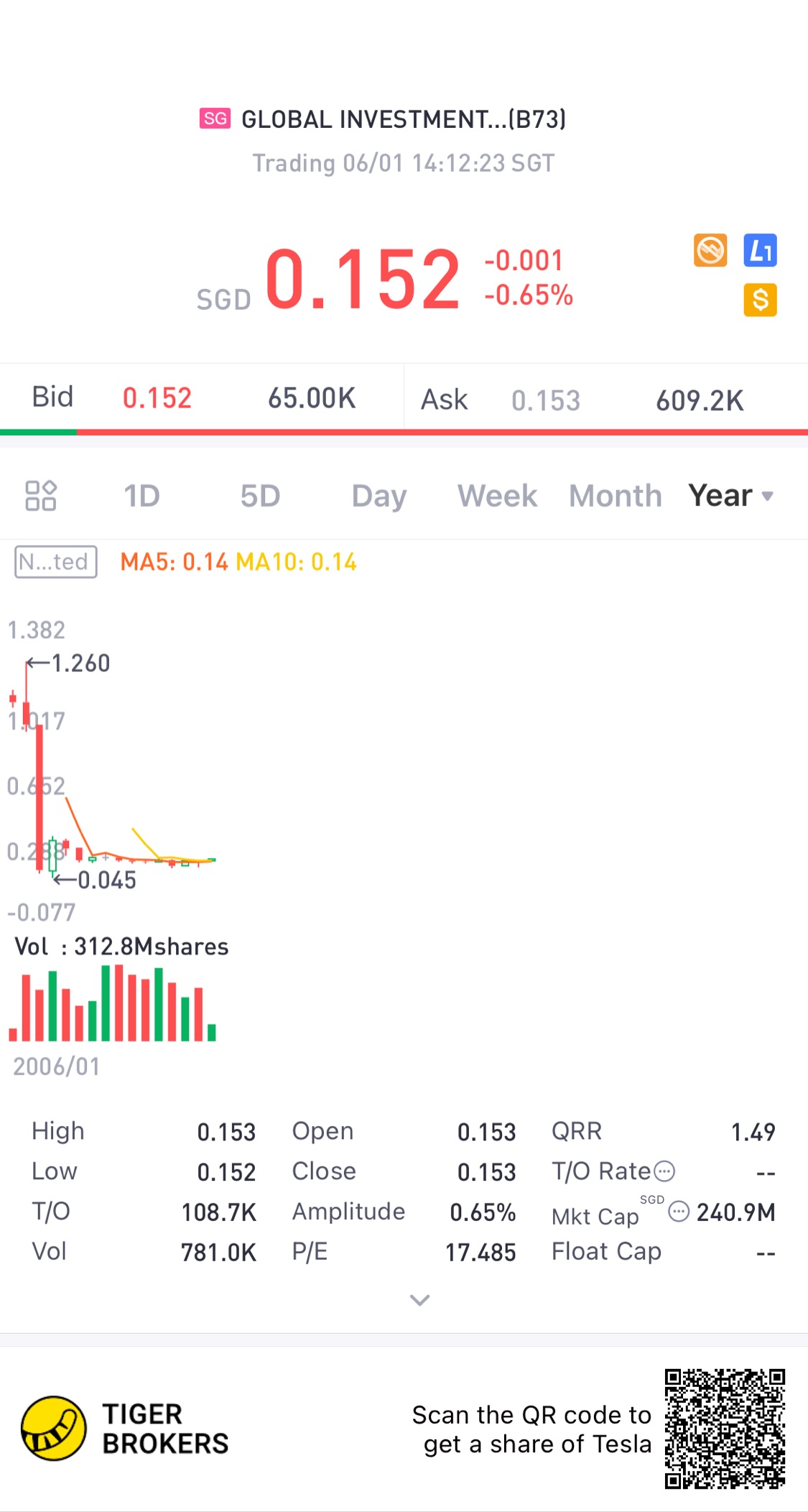Toggle the N...ted adjustment selector

pos(56,562)
